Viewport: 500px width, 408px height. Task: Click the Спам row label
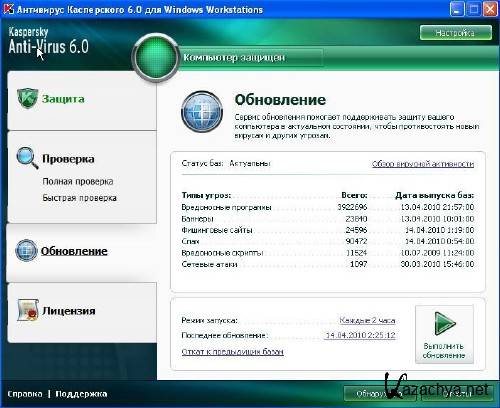[x=190, y=241]
